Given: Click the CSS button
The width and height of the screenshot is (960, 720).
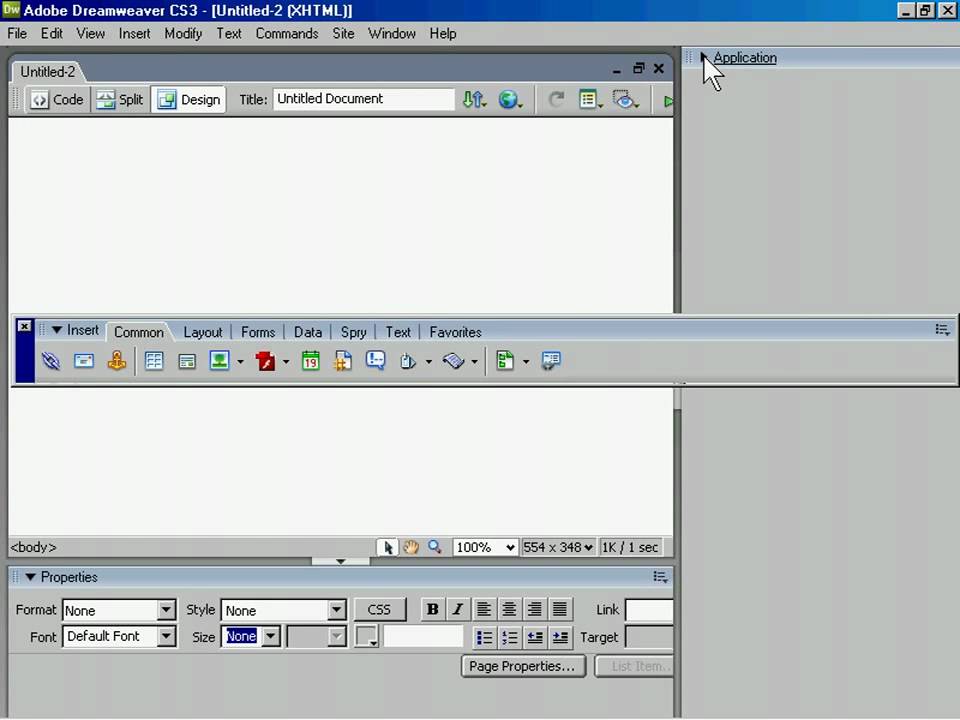Looking at the screenshot, I should (380, 610).
